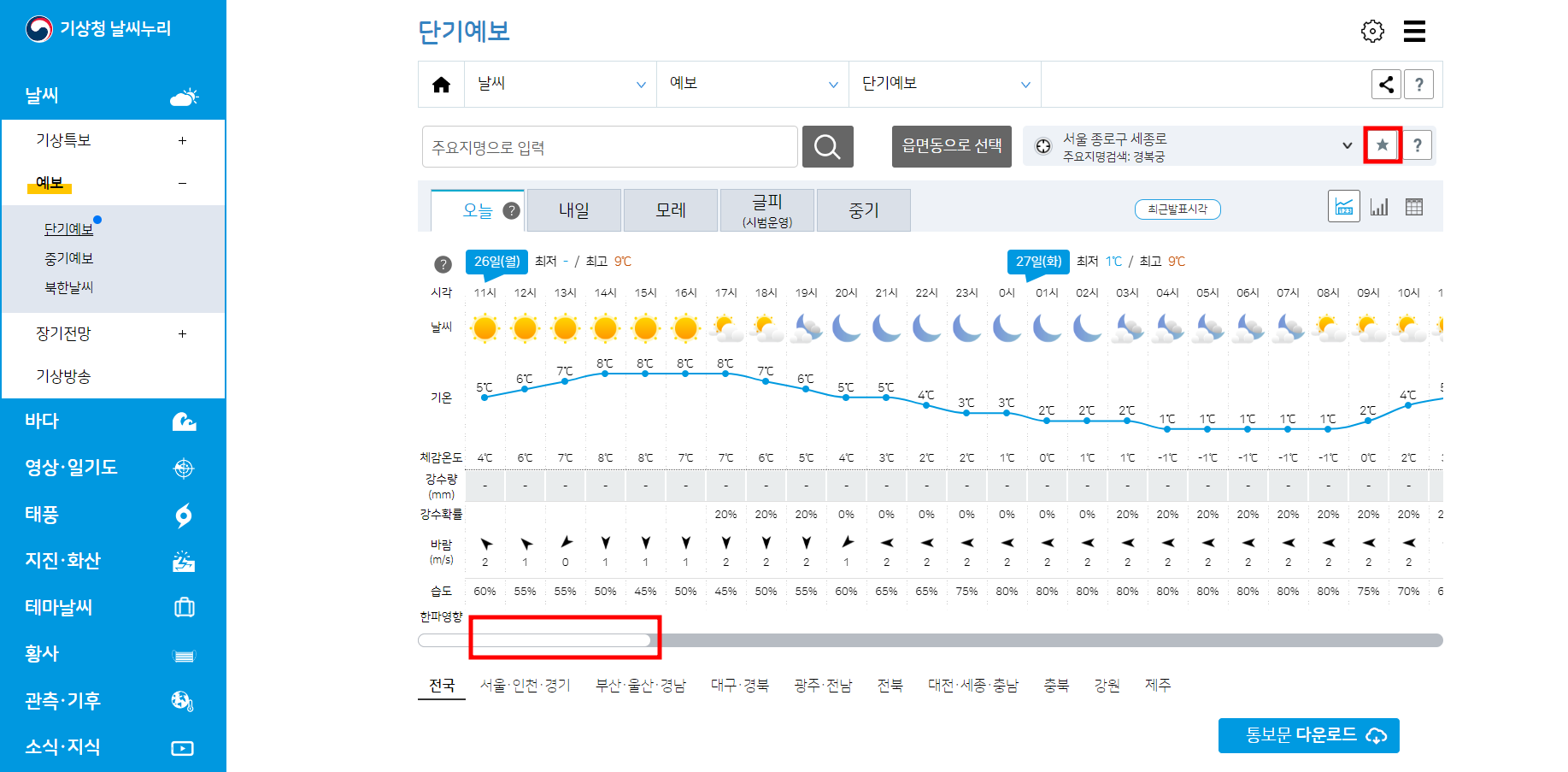Screen dimensions: 1568x772
Task: Add location to favorites via the star icon
Action: 1382,144
